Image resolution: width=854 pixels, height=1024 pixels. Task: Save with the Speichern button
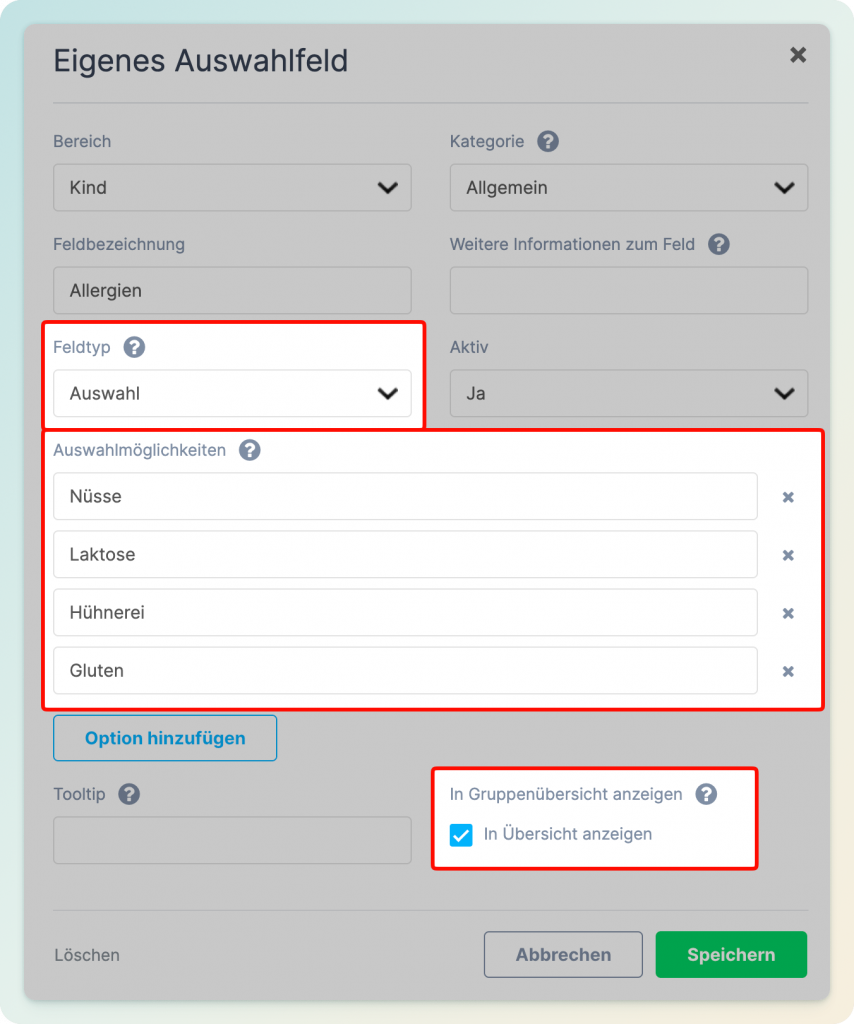[x=731, y=954]
